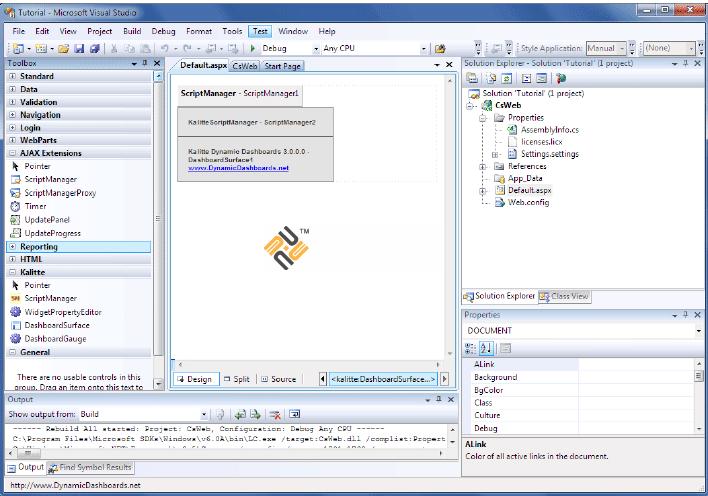Click Solution Explorer Properties toolbar icon

click(472, 78)
